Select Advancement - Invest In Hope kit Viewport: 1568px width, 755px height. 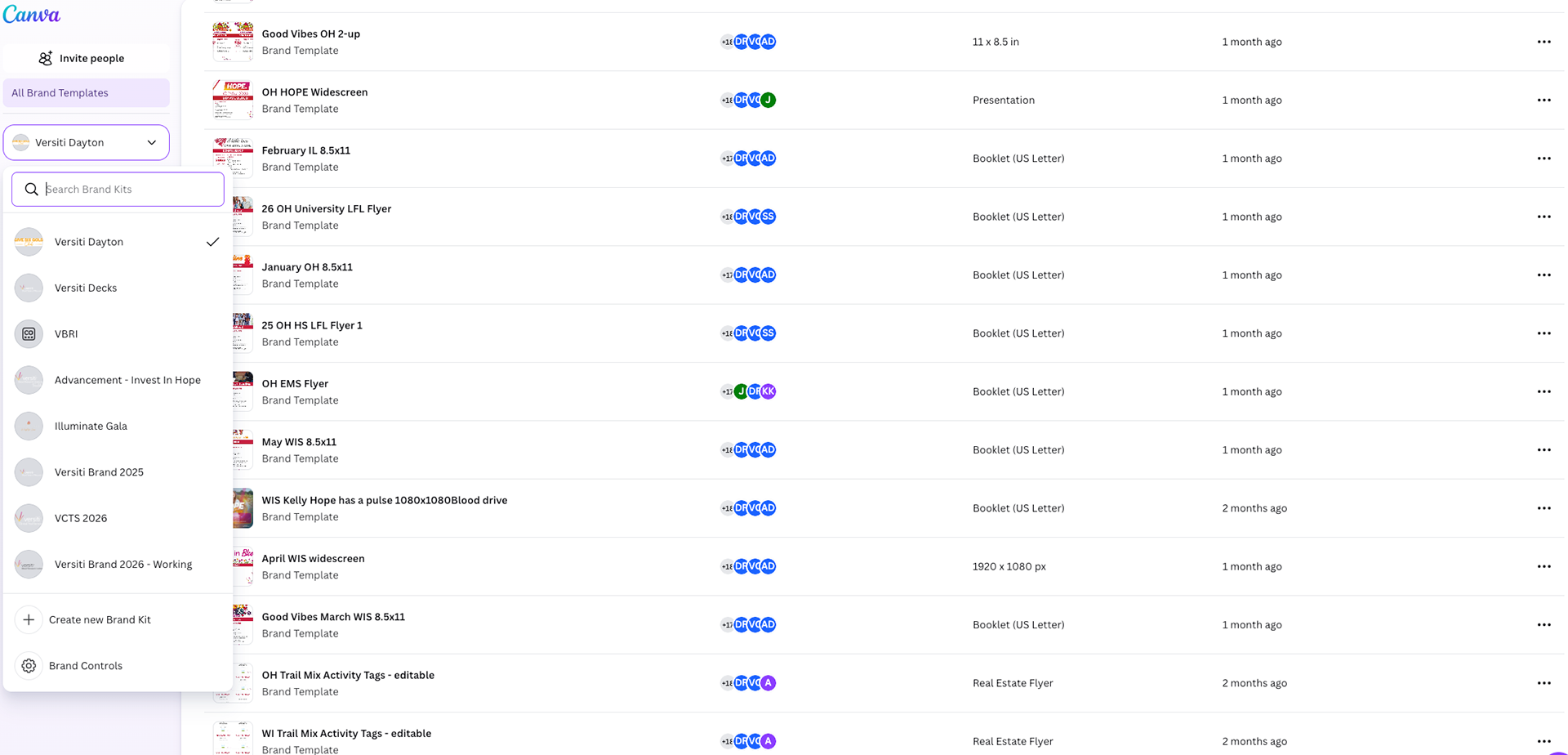(118, 380)
